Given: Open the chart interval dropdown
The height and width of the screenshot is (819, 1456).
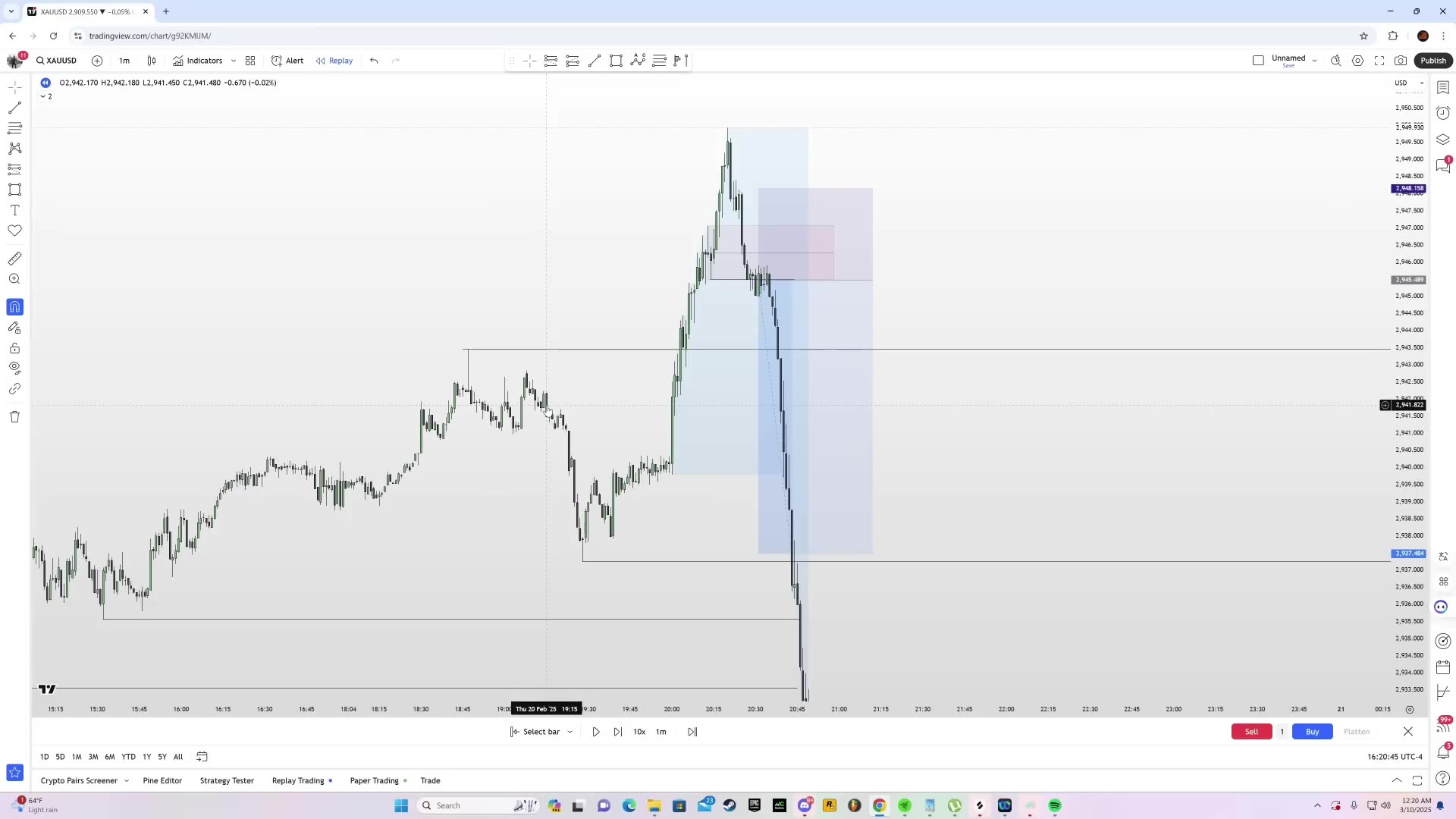Looking at the screenshot, I should [x=124, y=61].
